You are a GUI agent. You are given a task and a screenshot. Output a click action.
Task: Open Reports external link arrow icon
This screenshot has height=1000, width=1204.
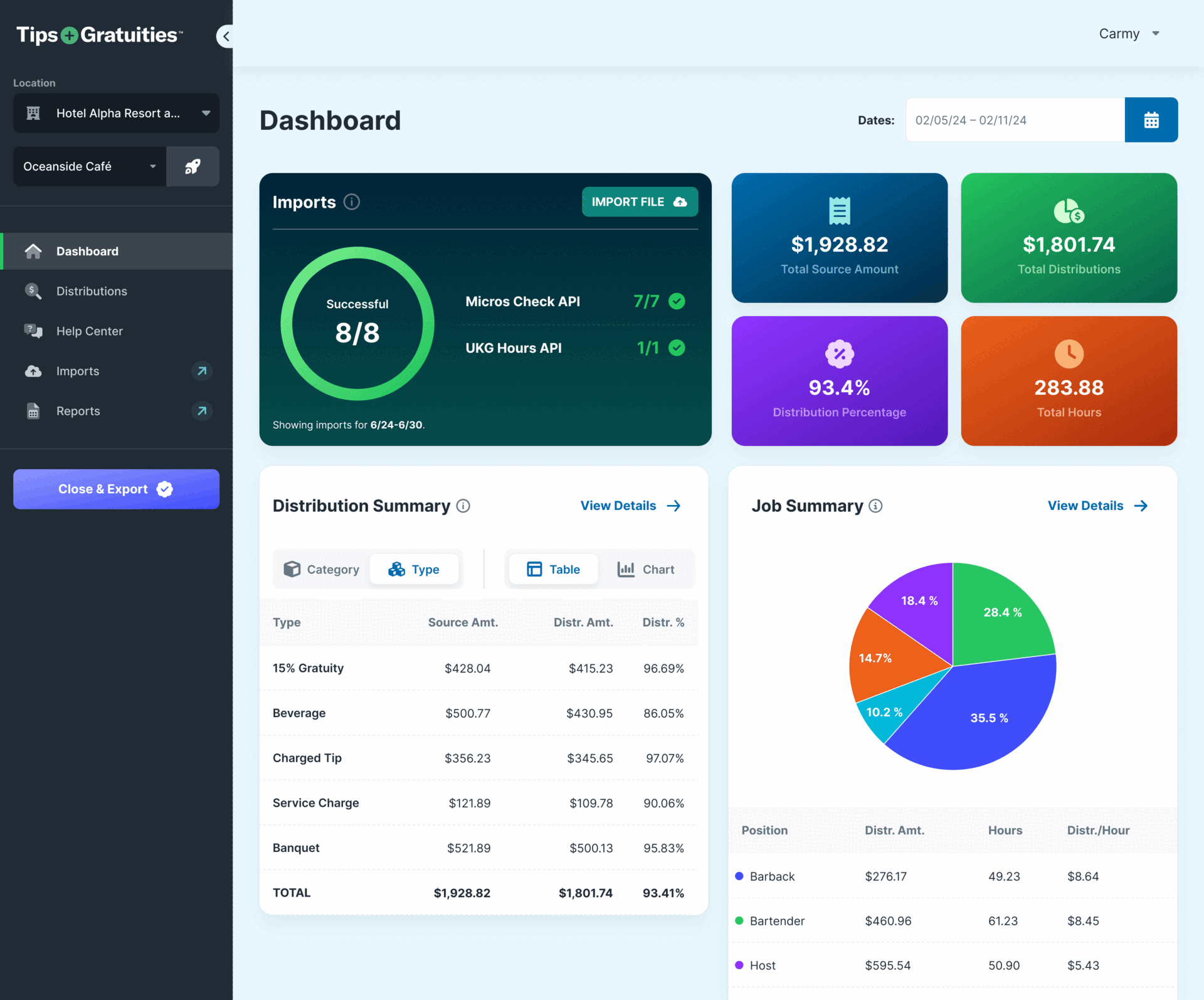[x=202, y=411]
